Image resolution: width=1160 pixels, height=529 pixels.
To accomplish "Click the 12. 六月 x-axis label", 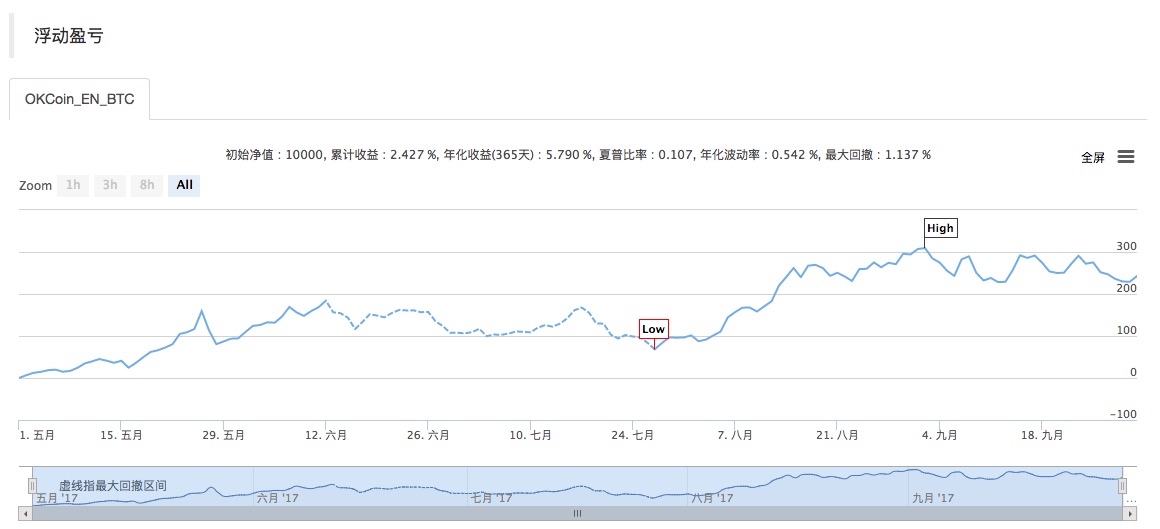I will point(328,435).
